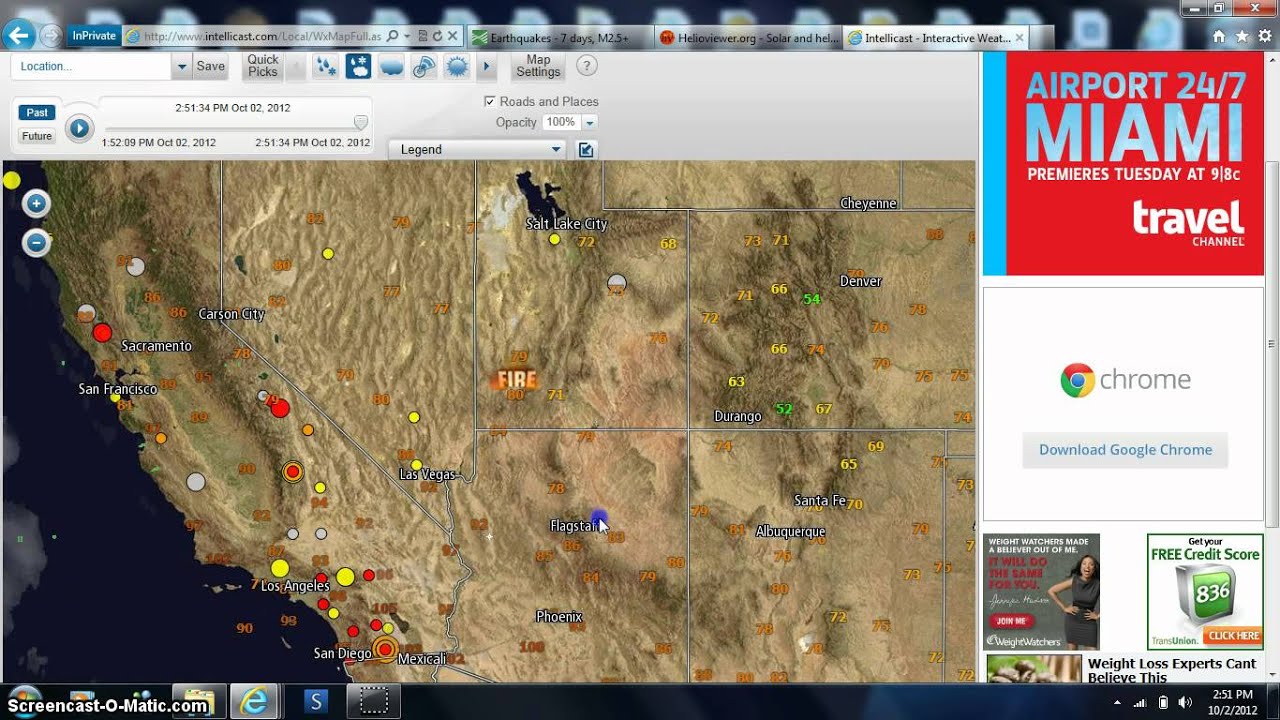The width and height of the screenshot is (1280, 720).
Task: Click the Free Credit Score ad
Action: (1205, 592)
